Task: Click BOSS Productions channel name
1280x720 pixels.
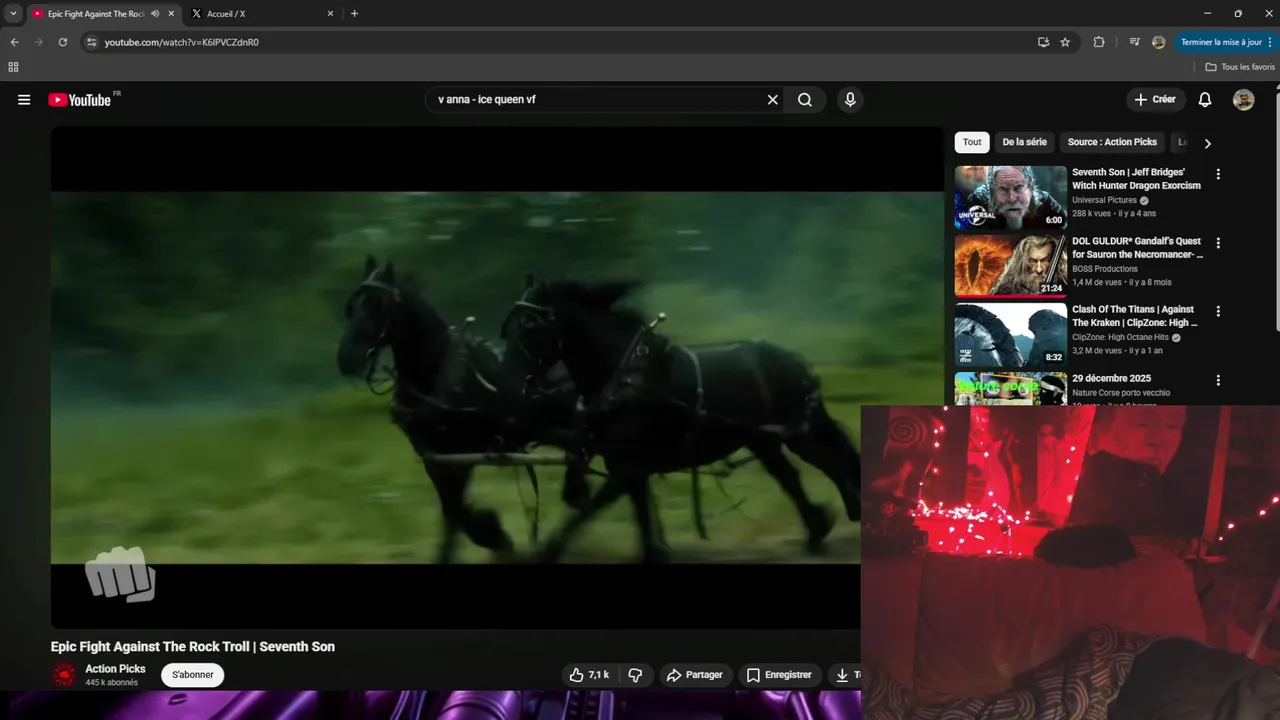Action: point(1105,269)
